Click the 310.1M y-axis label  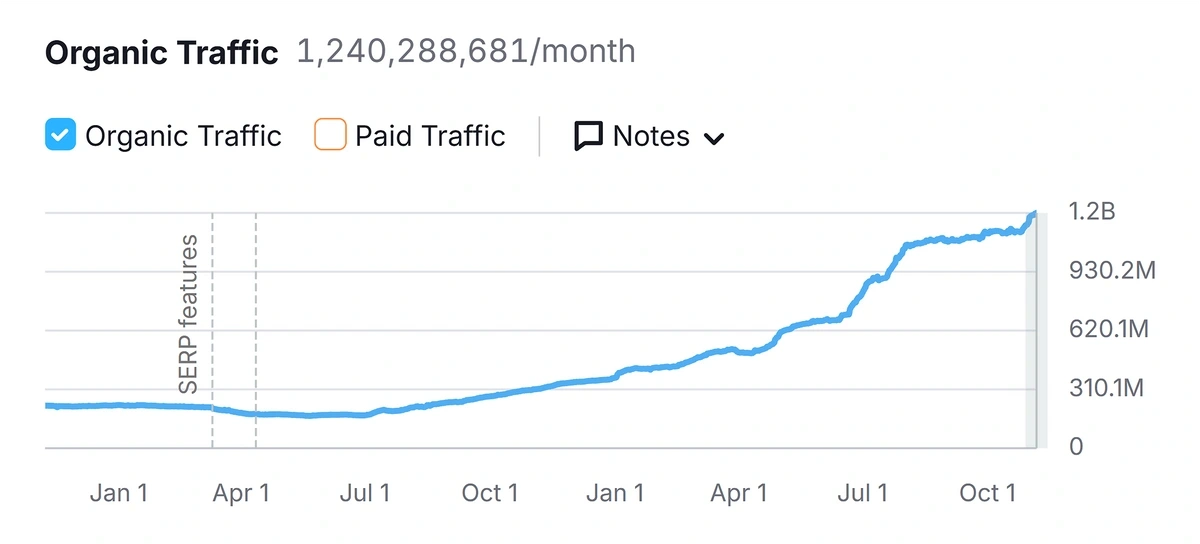pos(1106,388)
